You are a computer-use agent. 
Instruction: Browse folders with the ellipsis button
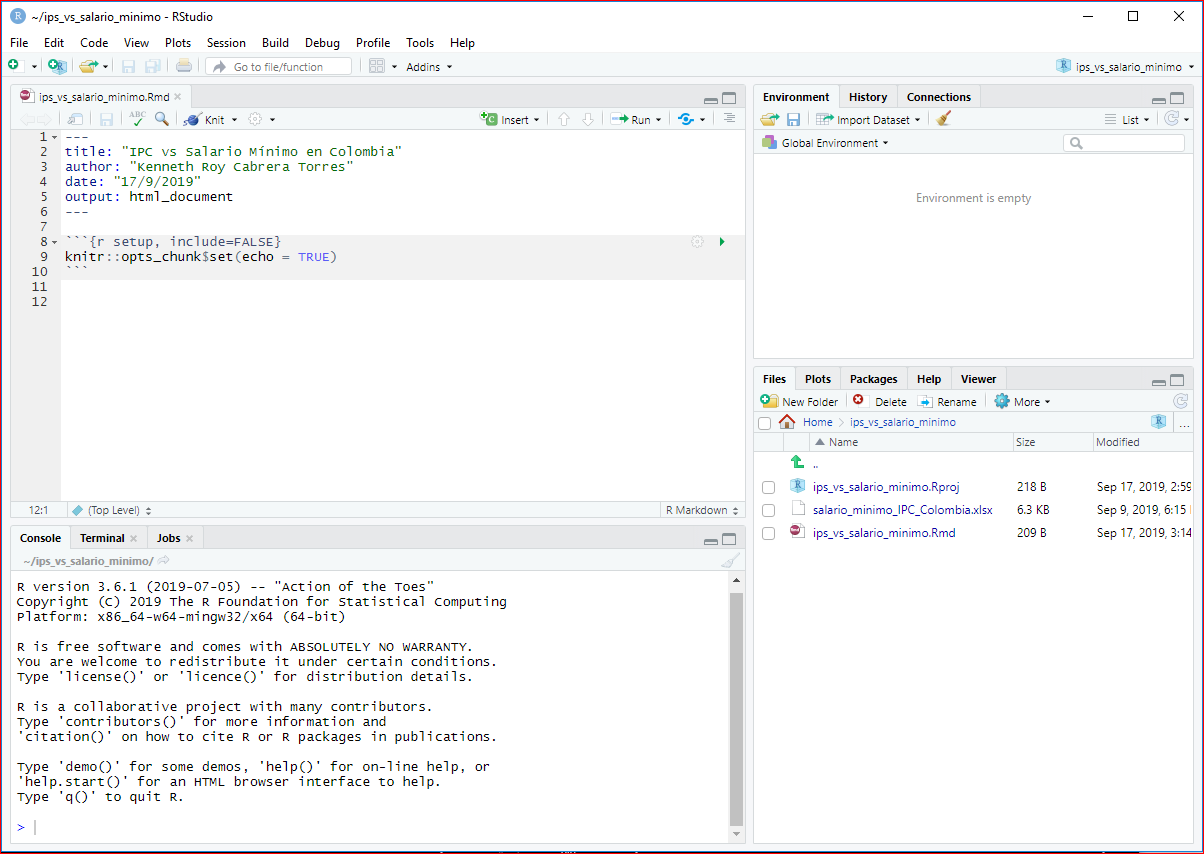pos(1184,424)
